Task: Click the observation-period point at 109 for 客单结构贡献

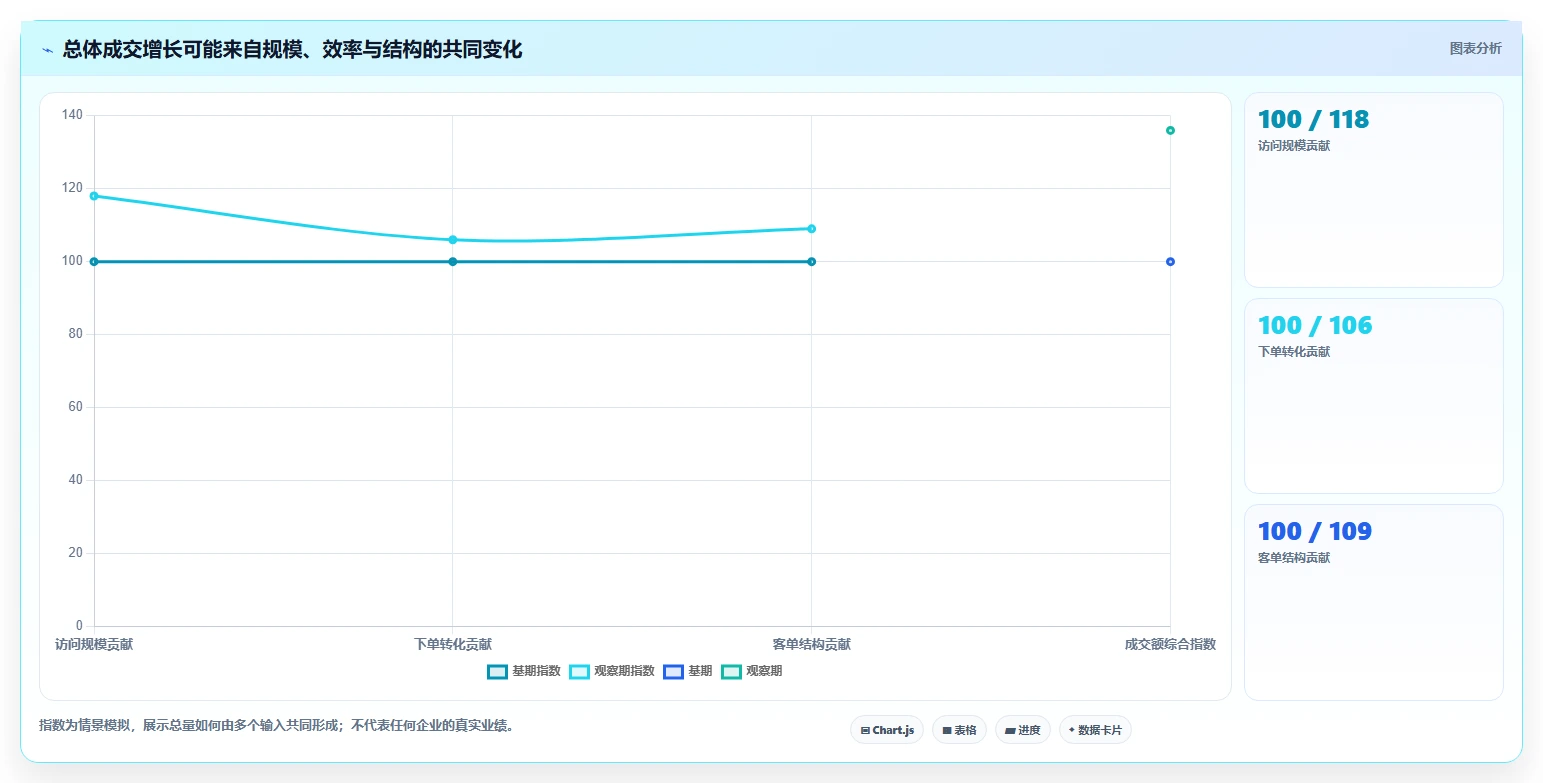Action: (811, 229)
